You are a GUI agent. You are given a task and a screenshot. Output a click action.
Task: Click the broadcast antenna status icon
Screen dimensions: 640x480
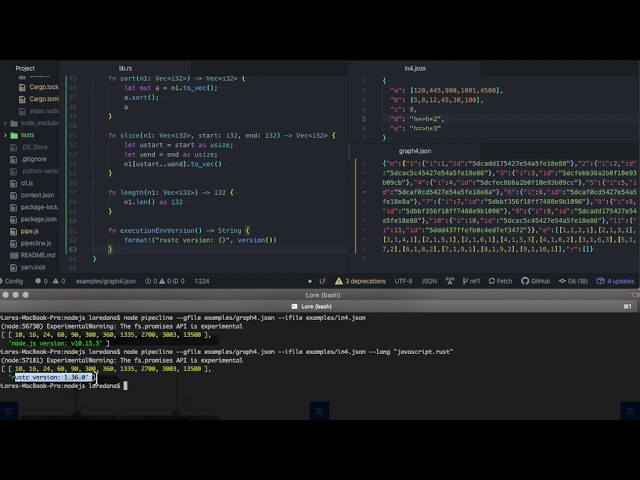click(450, 281)
